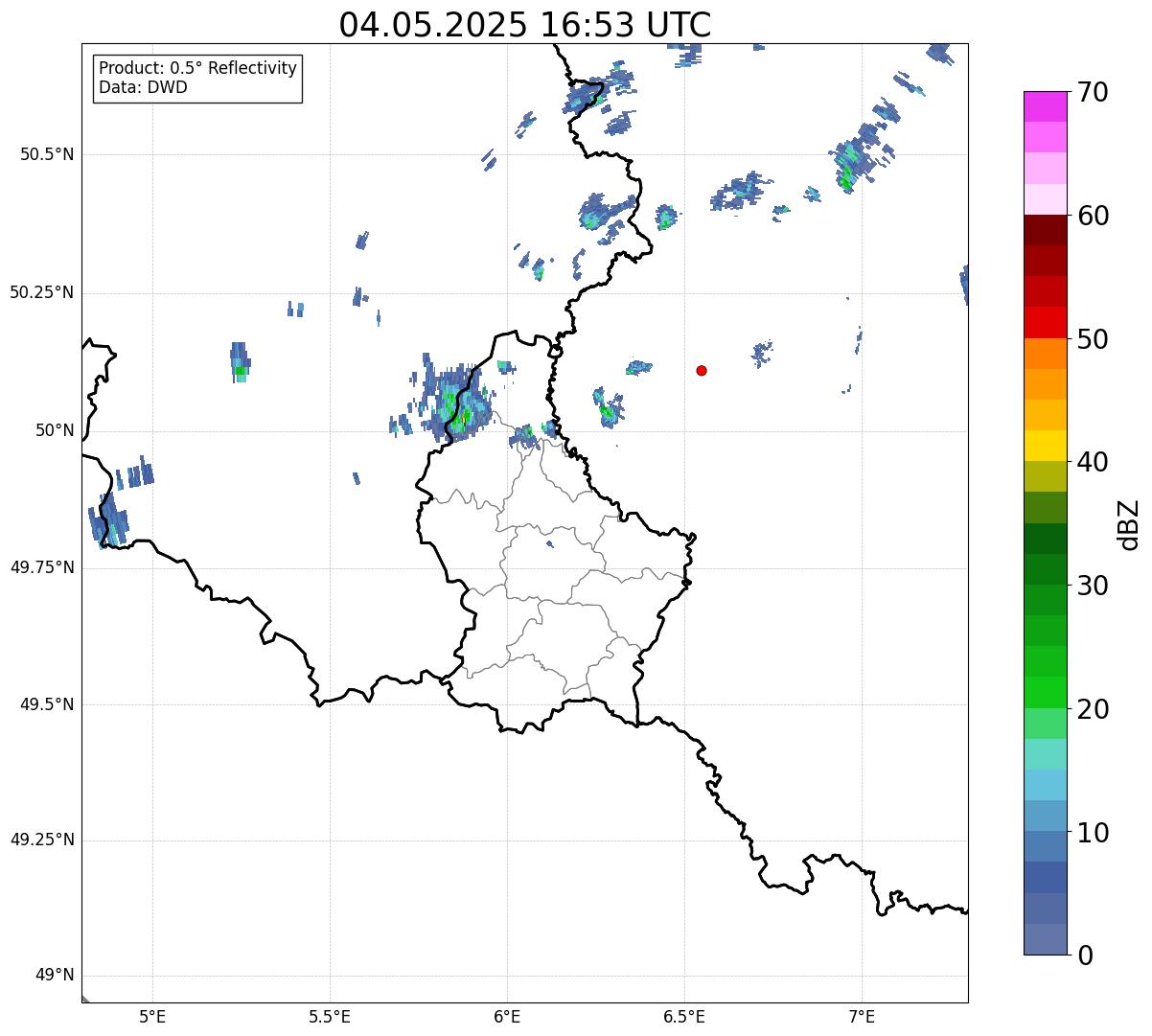
Task: Click the 5°E longitude label
Action: point(152,1017)
